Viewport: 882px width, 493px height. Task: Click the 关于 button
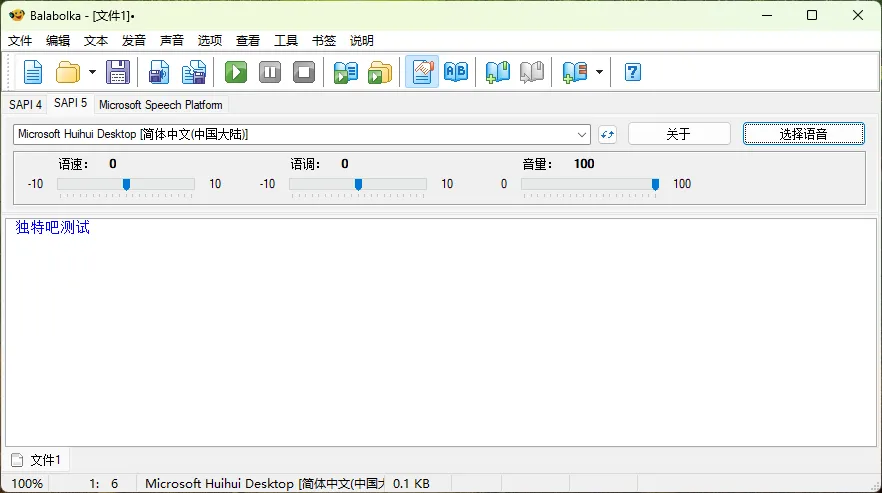(x=679, y=134)
